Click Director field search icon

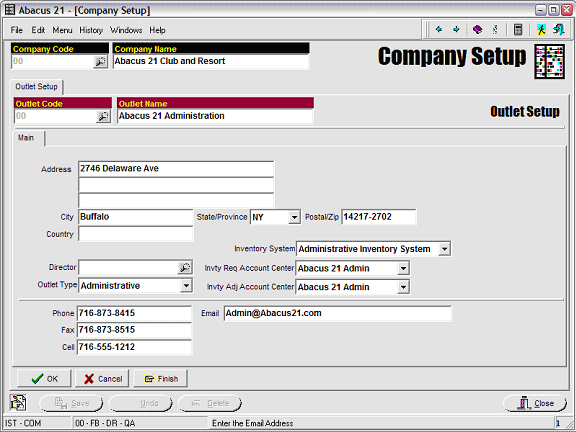pos(185,267)
